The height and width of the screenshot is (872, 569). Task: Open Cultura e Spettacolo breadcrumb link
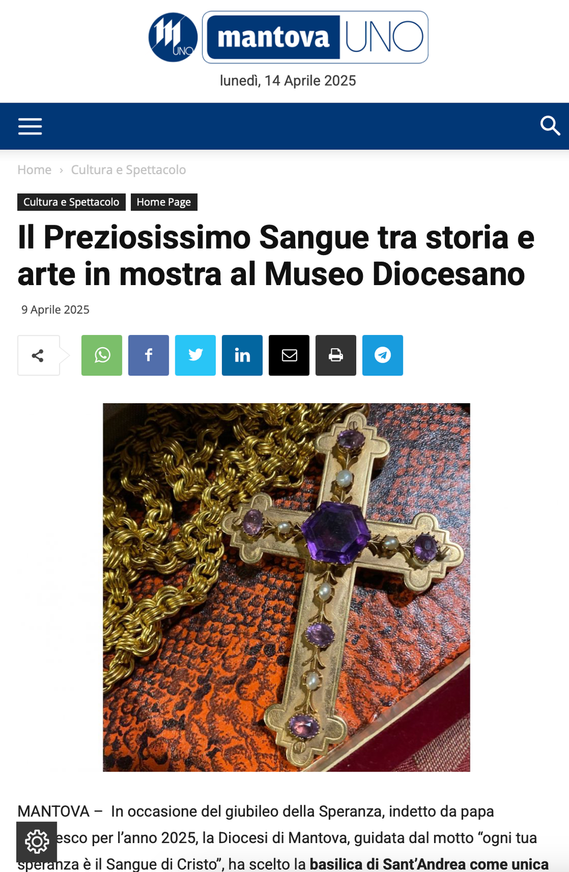tap(128, 170)
